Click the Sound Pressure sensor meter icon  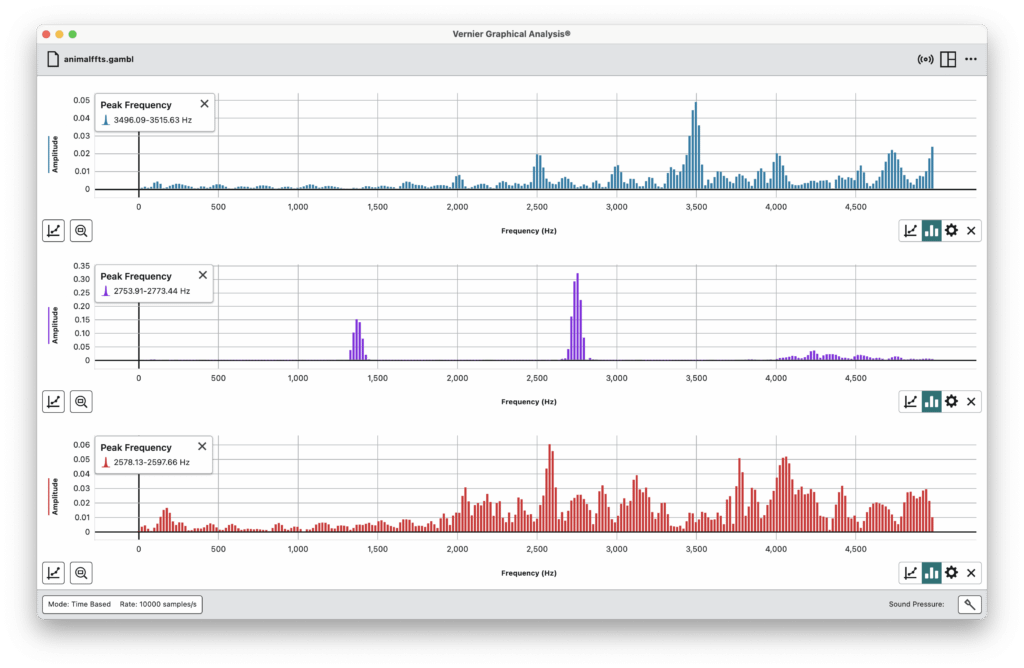click(x=969, y=604)
